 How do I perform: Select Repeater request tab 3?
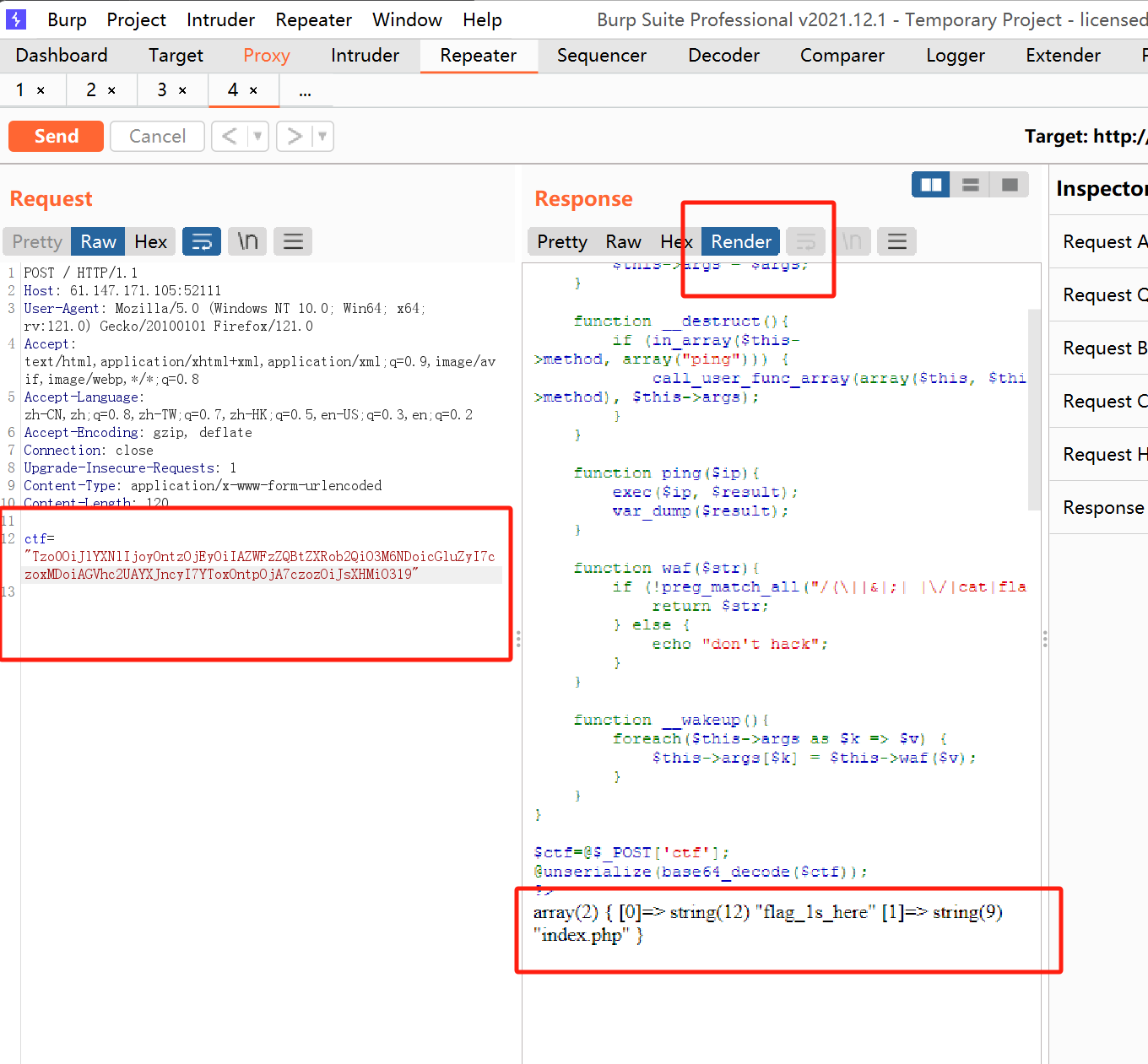[x=162, y=89]
